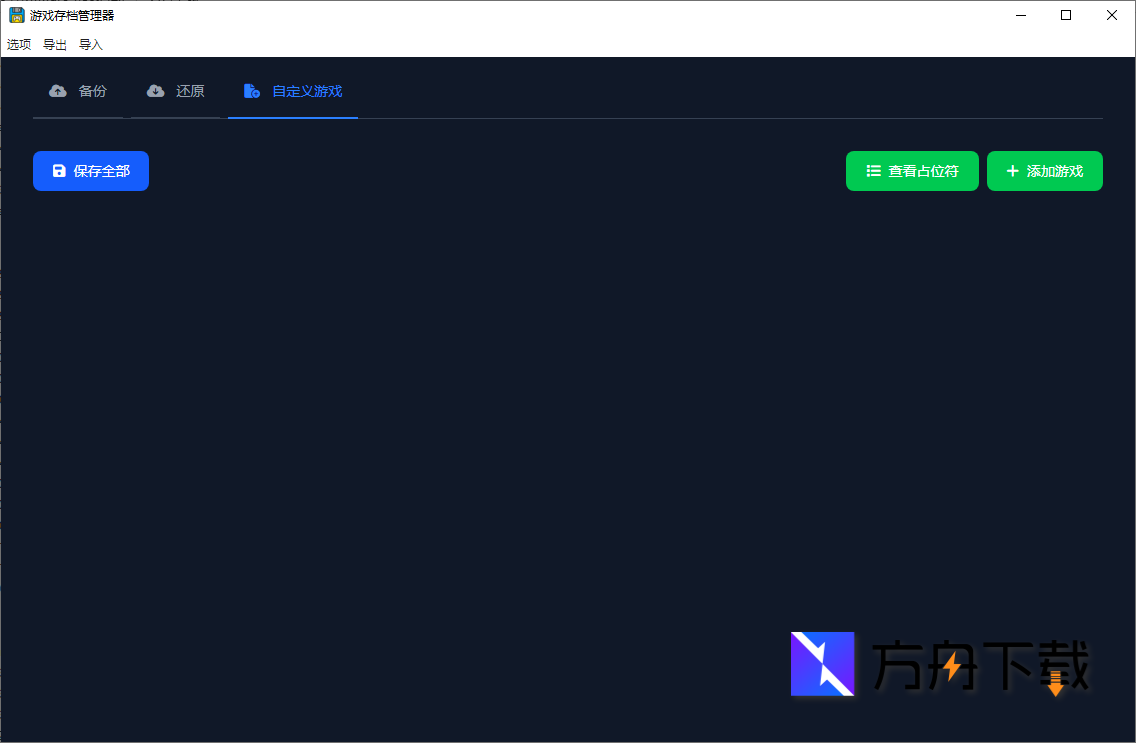Click the application icon in the title bar
The image size is (1136, 743).
tap(14, 15)
